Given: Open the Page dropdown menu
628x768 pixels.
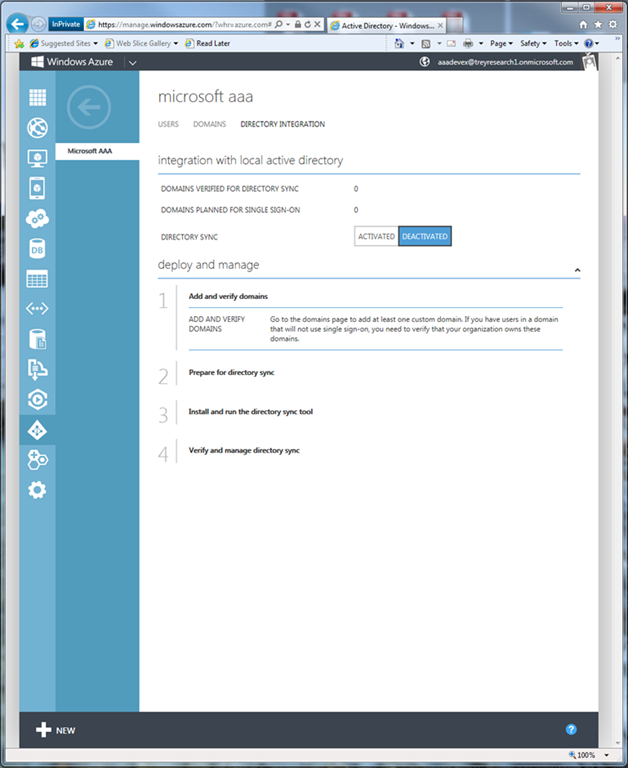Looking at the screenshot, I should coord(501,44).
